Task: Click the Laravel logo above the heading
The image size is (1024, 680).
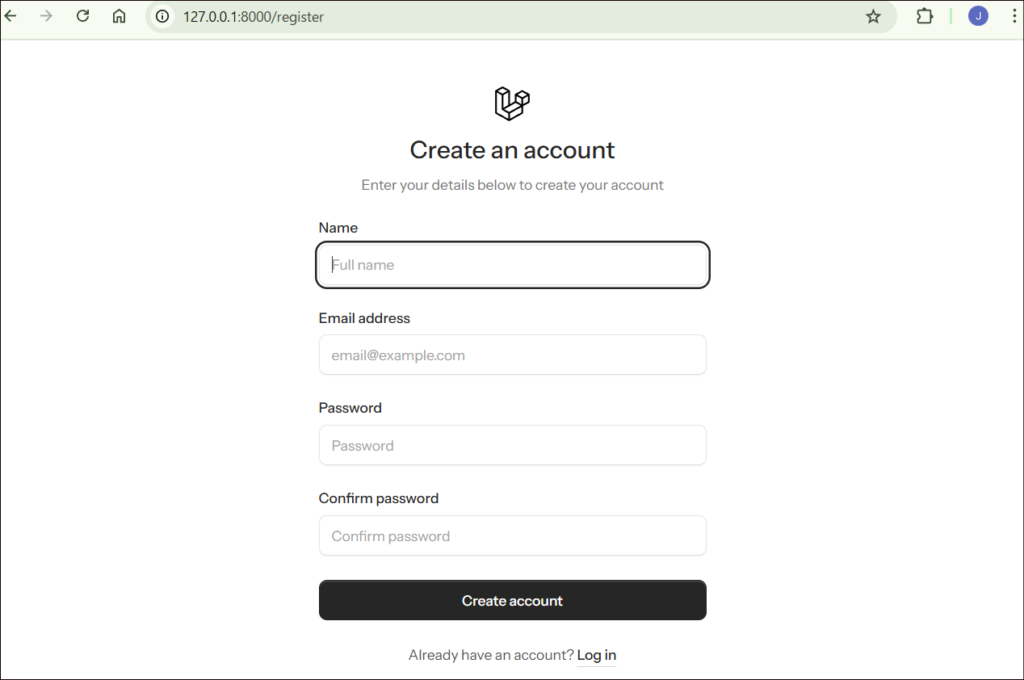Action: [512, 103]
